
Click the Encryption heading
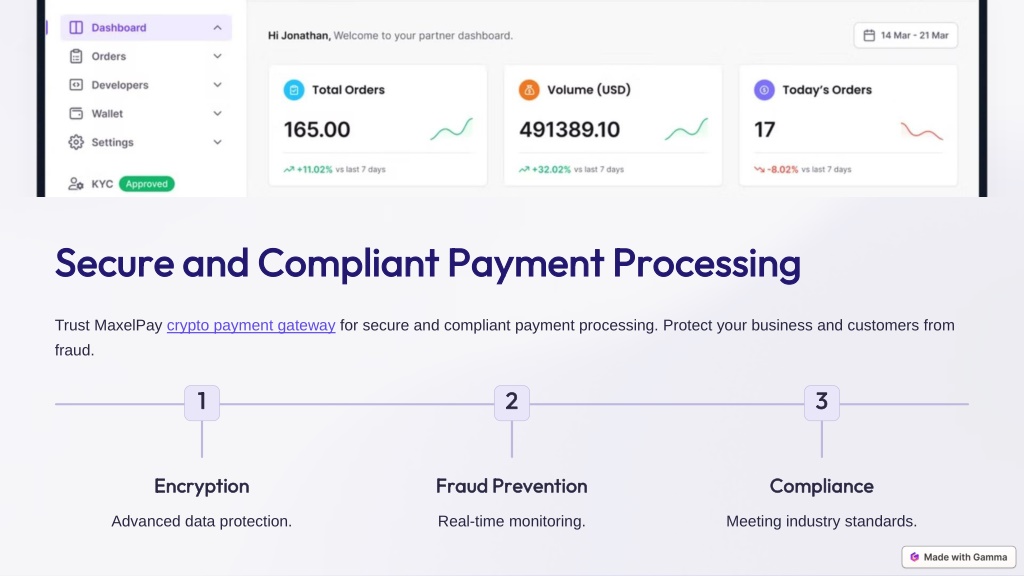(202, 486)
